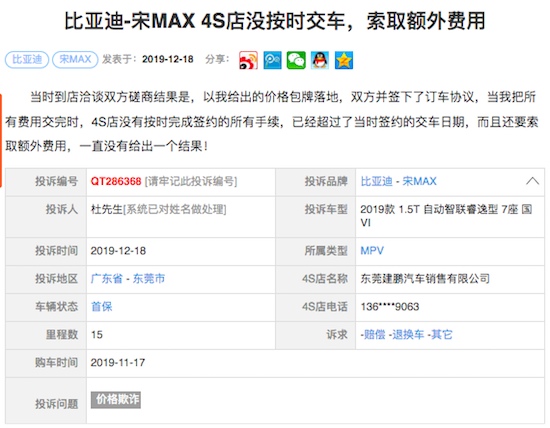Screen dimensions: 550x428
Task: Click 宋MAX link in complaint brand row
Action: [419, 181]
